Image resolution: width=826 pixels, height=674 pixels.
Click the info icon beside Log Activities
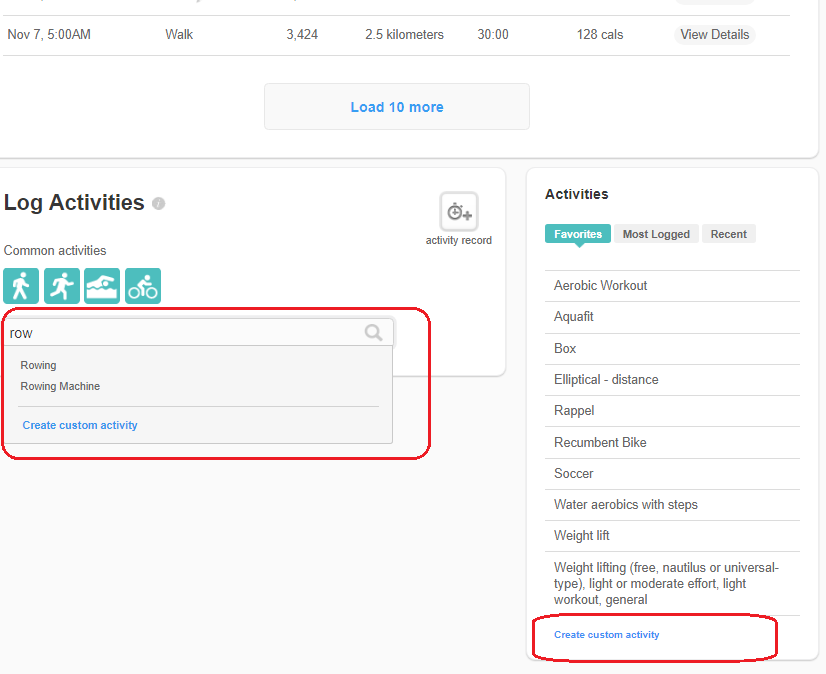pos(158,203)
